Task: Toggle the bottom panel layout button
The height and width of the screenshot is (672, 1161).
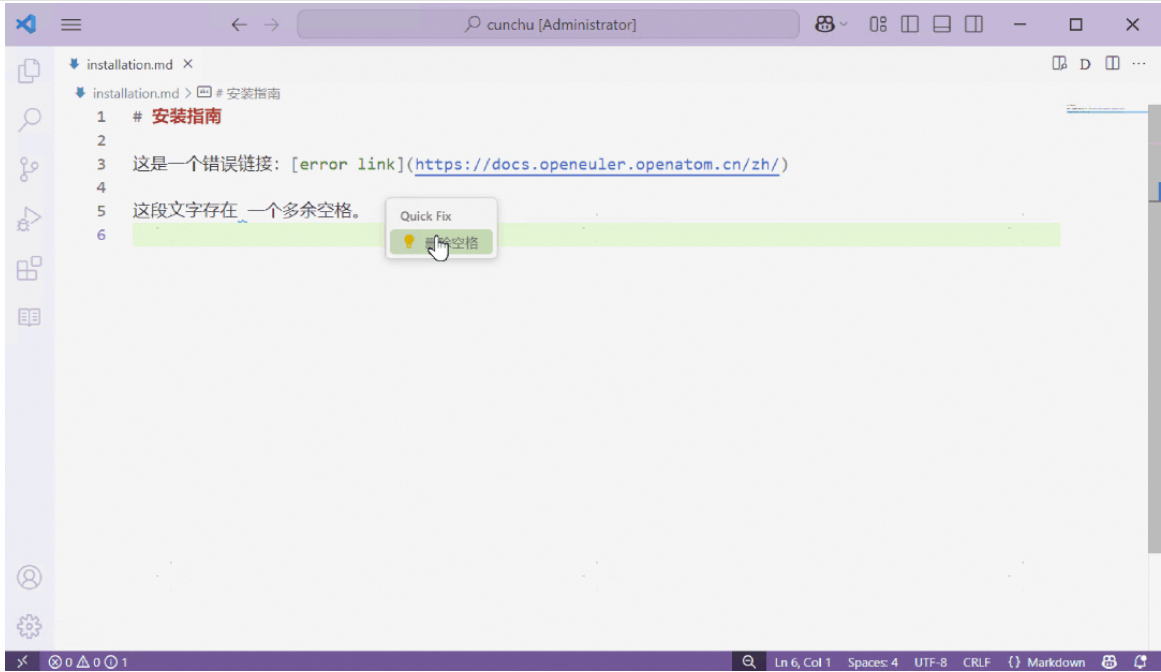Action: 941,25
